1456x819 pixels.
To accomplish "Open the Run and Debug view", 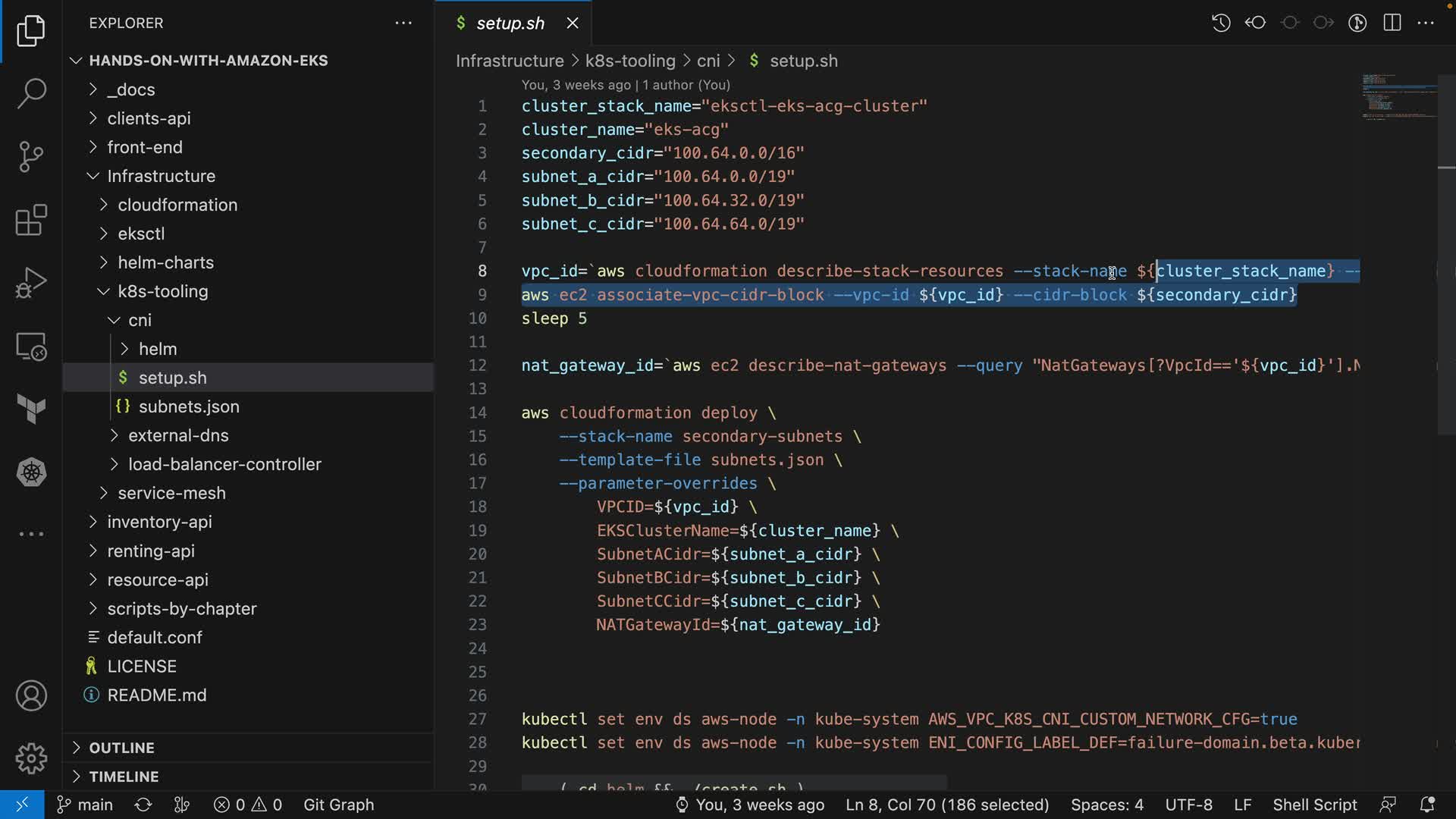I will pos(31,284).
